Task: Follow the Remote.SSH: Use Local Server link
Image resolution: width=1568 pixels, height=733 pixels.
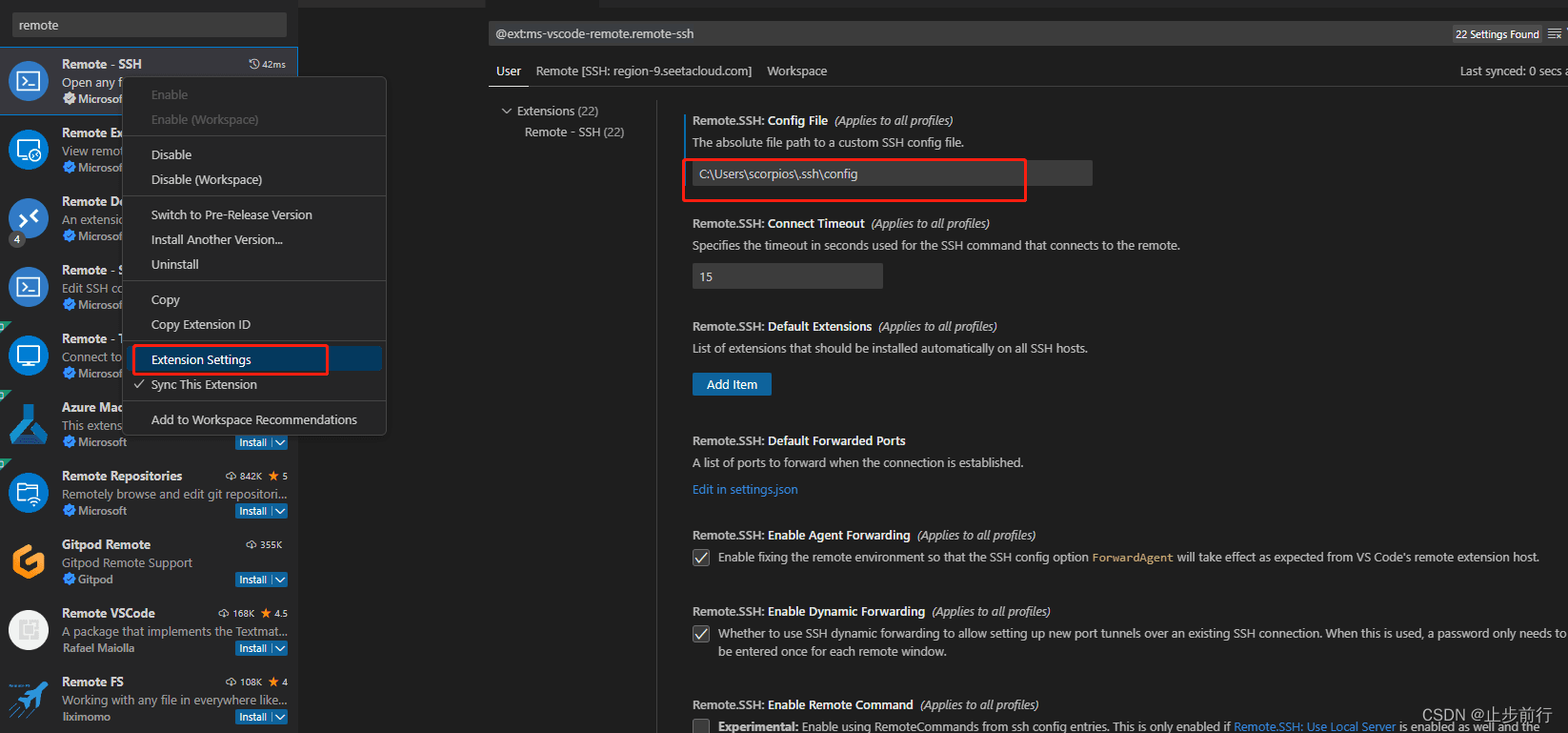Action: pyautogui.click(x=1315, y=726)
